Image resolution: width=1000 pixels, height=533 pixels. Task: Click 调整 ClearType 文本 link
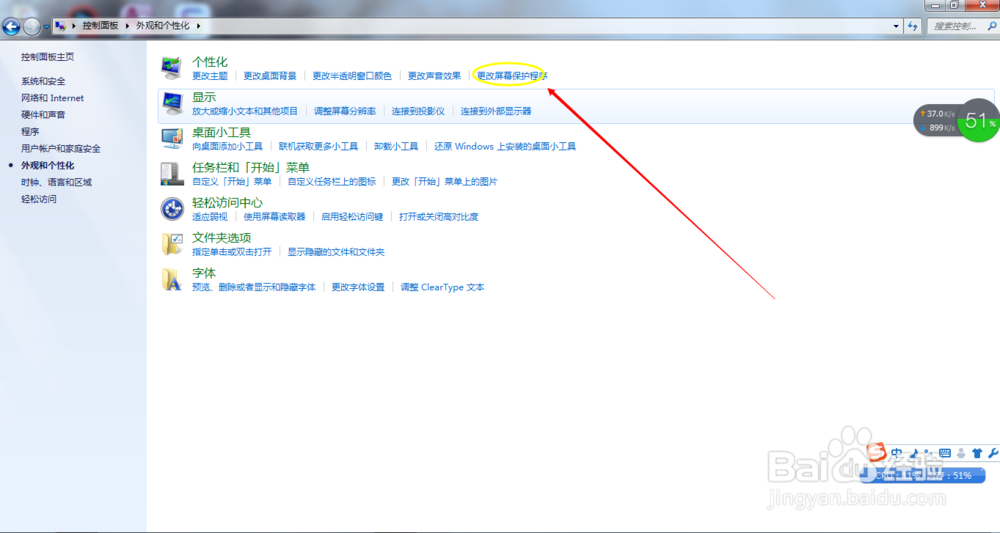[442, 288]
